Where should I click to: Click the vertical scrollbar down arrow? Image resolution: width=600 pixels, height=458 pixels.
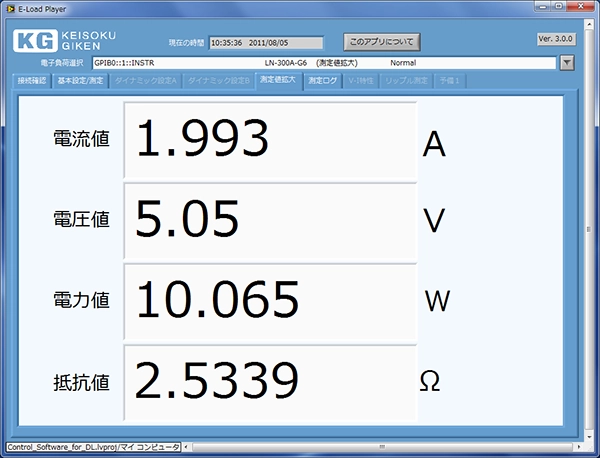589,437
